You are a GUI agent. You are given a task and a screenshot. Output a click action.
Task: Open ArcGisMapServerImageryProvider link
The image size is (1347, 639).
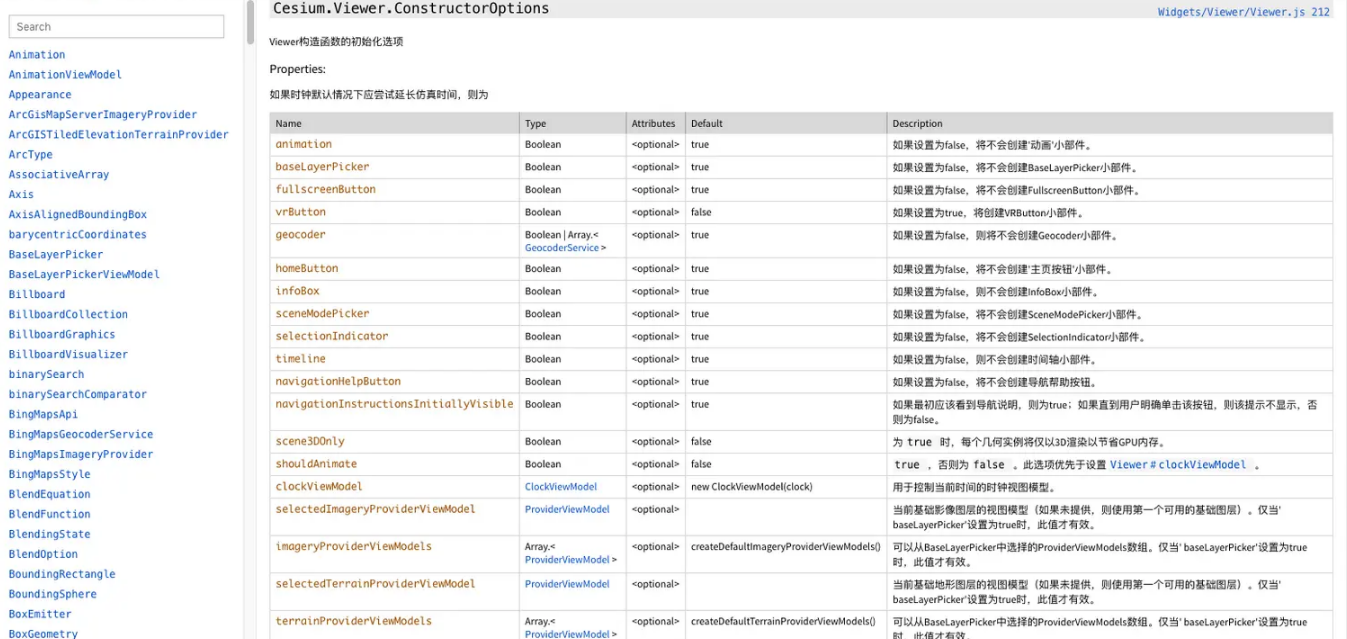coord(103,115)
